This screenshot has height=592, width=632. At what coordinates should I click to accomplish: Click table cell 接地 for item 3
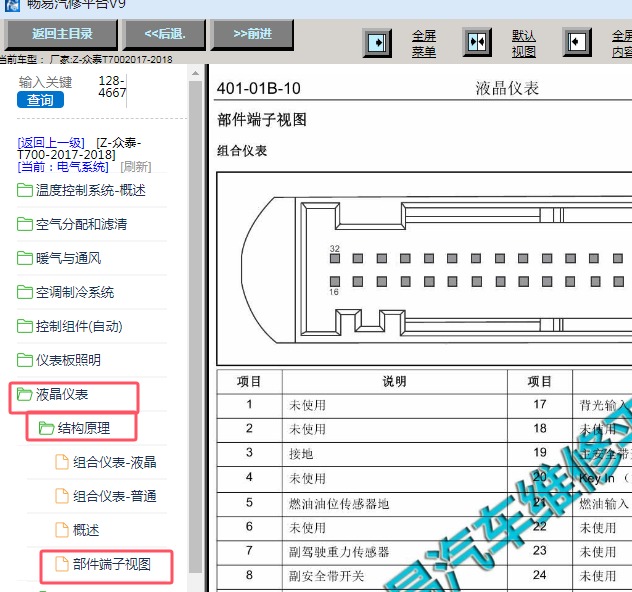click(x=395, y=454)
